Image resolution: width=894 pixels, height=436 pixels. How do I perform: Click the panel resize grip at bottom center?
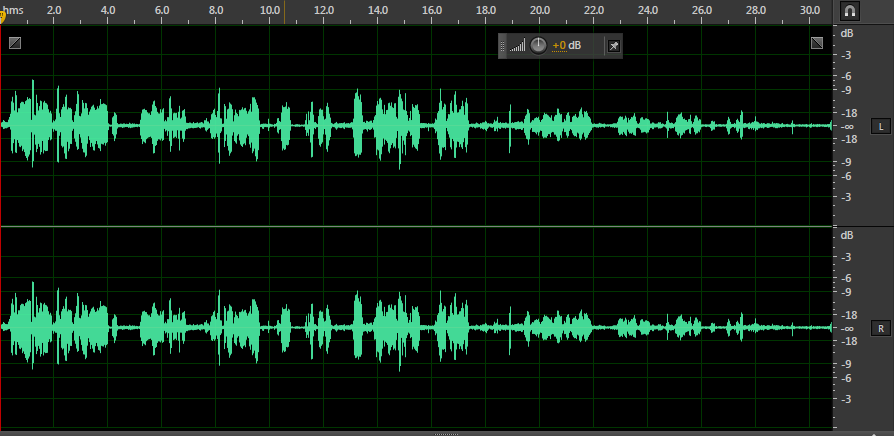click(x=446, y=434)
